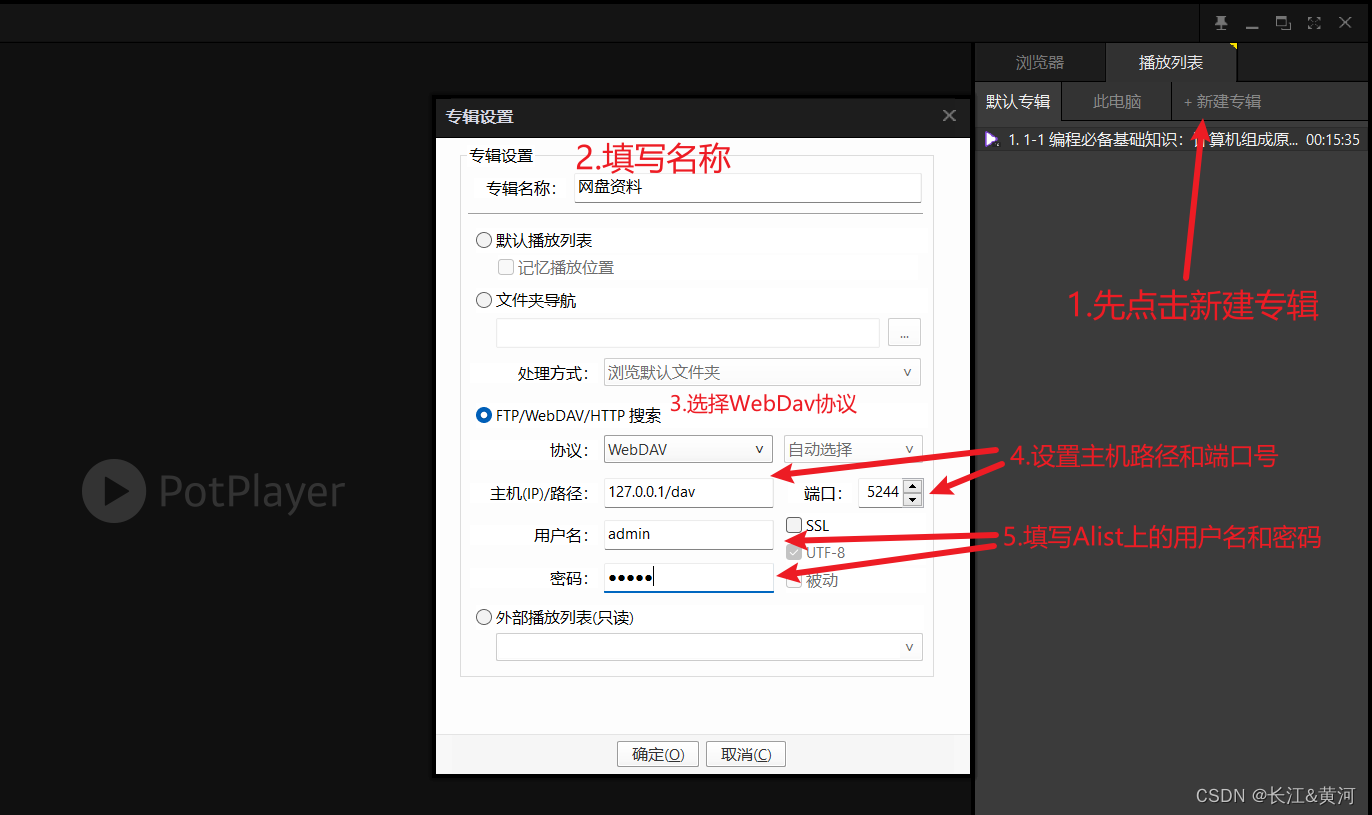
Task: Select playlist item 1-1 编程必备基础知识
Action: coord(1172,140)
